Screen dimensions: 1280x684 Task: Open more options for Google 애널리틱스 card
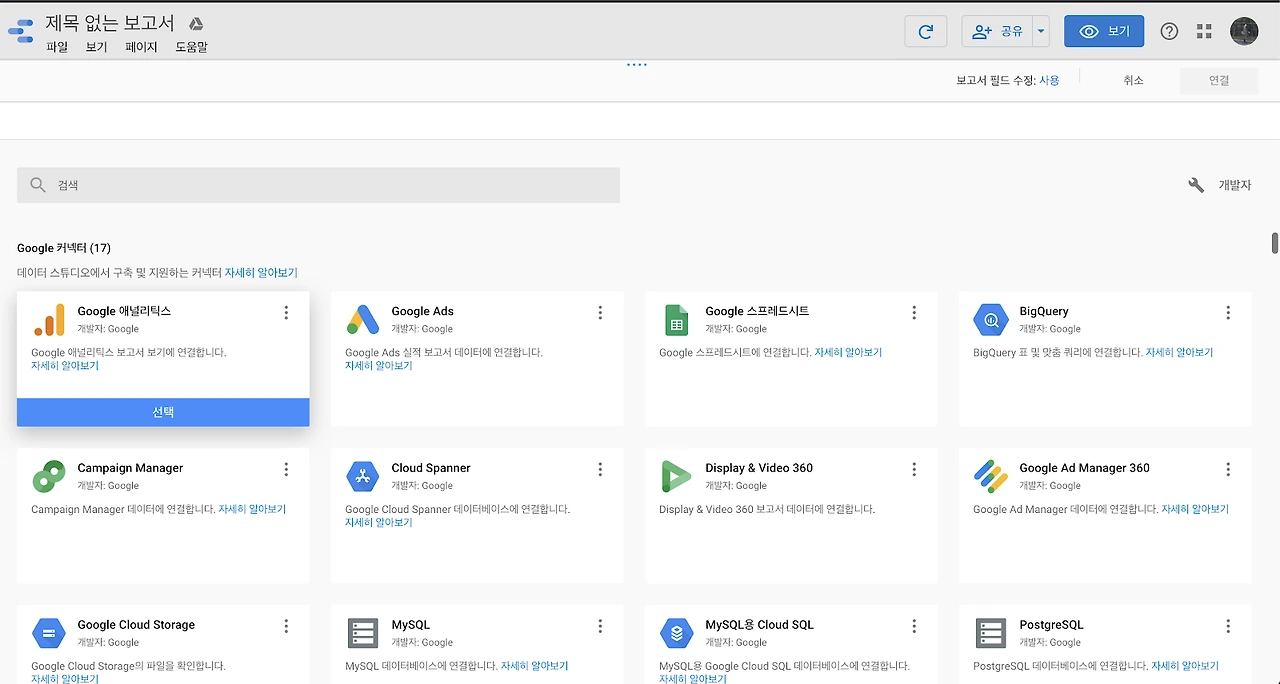[x=286, y=313]
